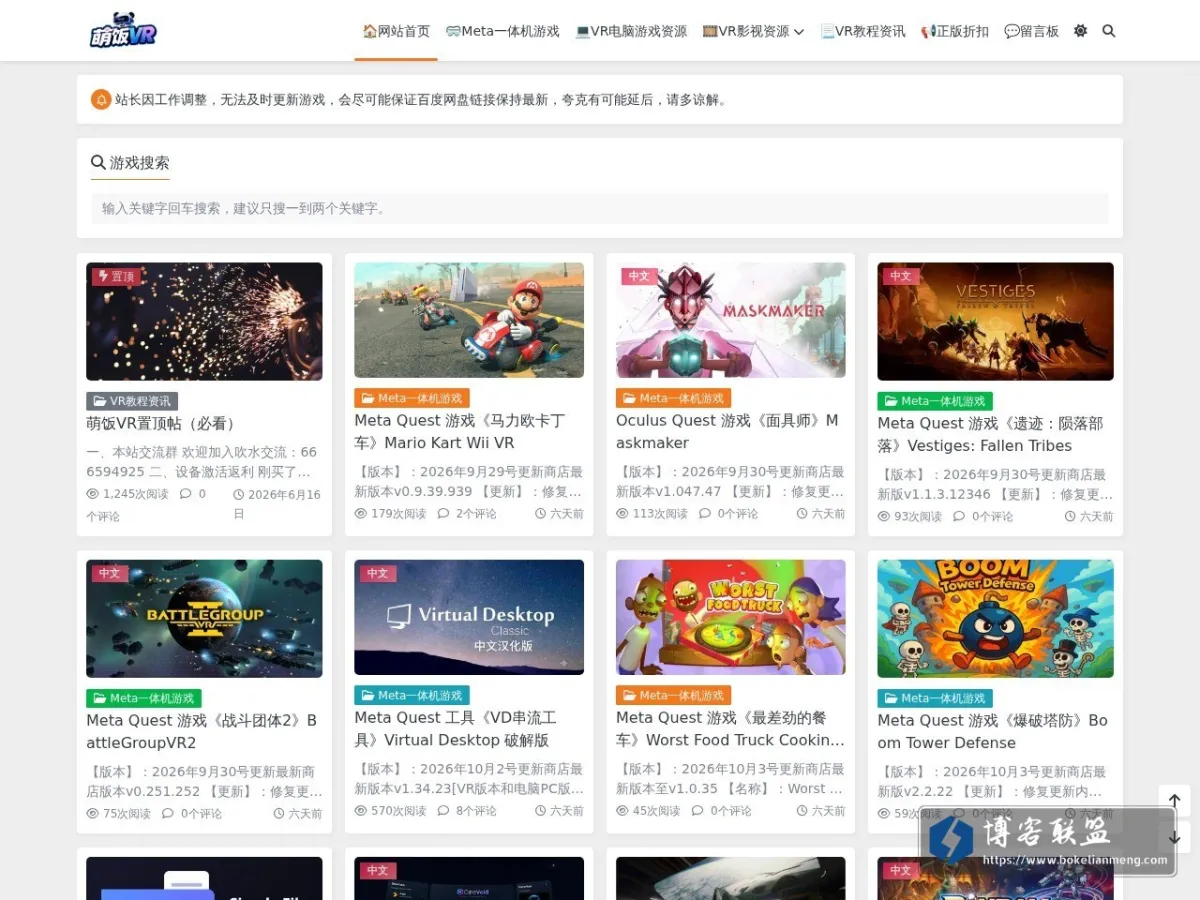Image resolution: width=1200 pixels, height=900 pixels.
Task: Open the Maskmaker game thumbnail
Action: (731, 320)
